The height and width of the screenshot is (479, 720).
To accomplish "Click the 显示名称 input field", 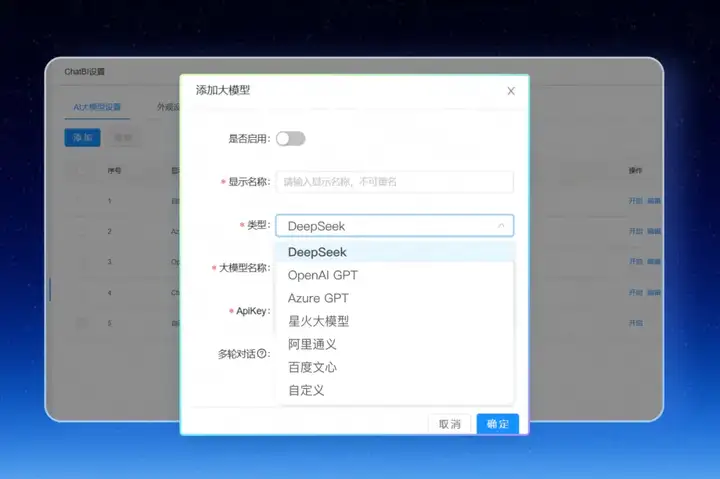I will tap(394, 182).
